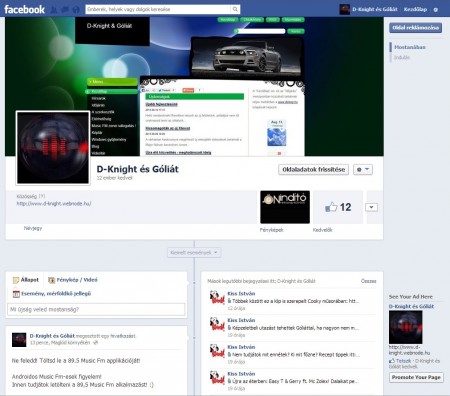The height and width of the screenshot is (396, 450).
Task: Click the top bar account settings gear
Action: (435, 10)
